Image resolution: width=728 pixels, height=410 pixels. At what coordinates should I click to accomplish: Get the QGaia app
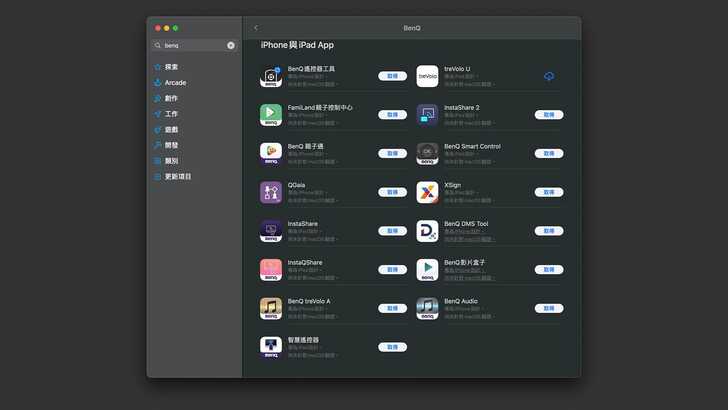[392, 192]
